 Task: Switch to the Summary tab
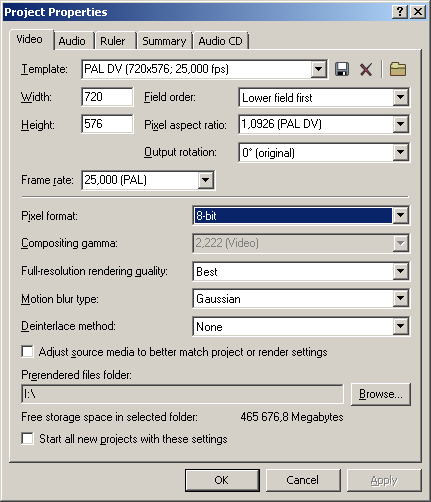164,41
